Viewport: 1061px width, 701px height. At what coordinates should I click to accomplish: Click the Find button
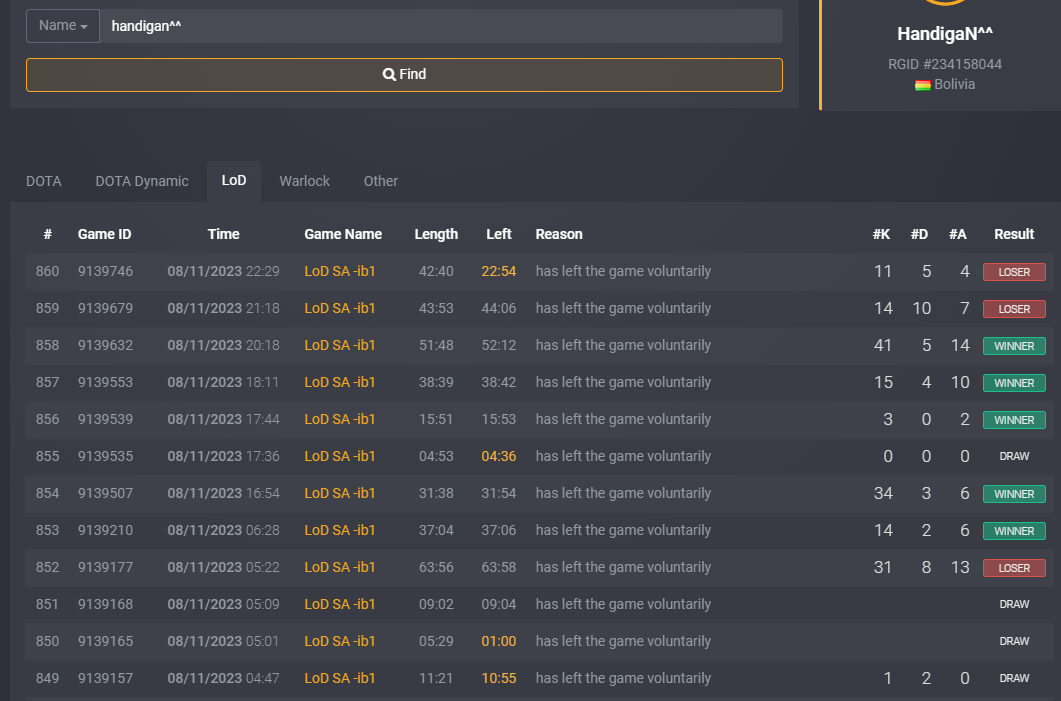point(405,74)
